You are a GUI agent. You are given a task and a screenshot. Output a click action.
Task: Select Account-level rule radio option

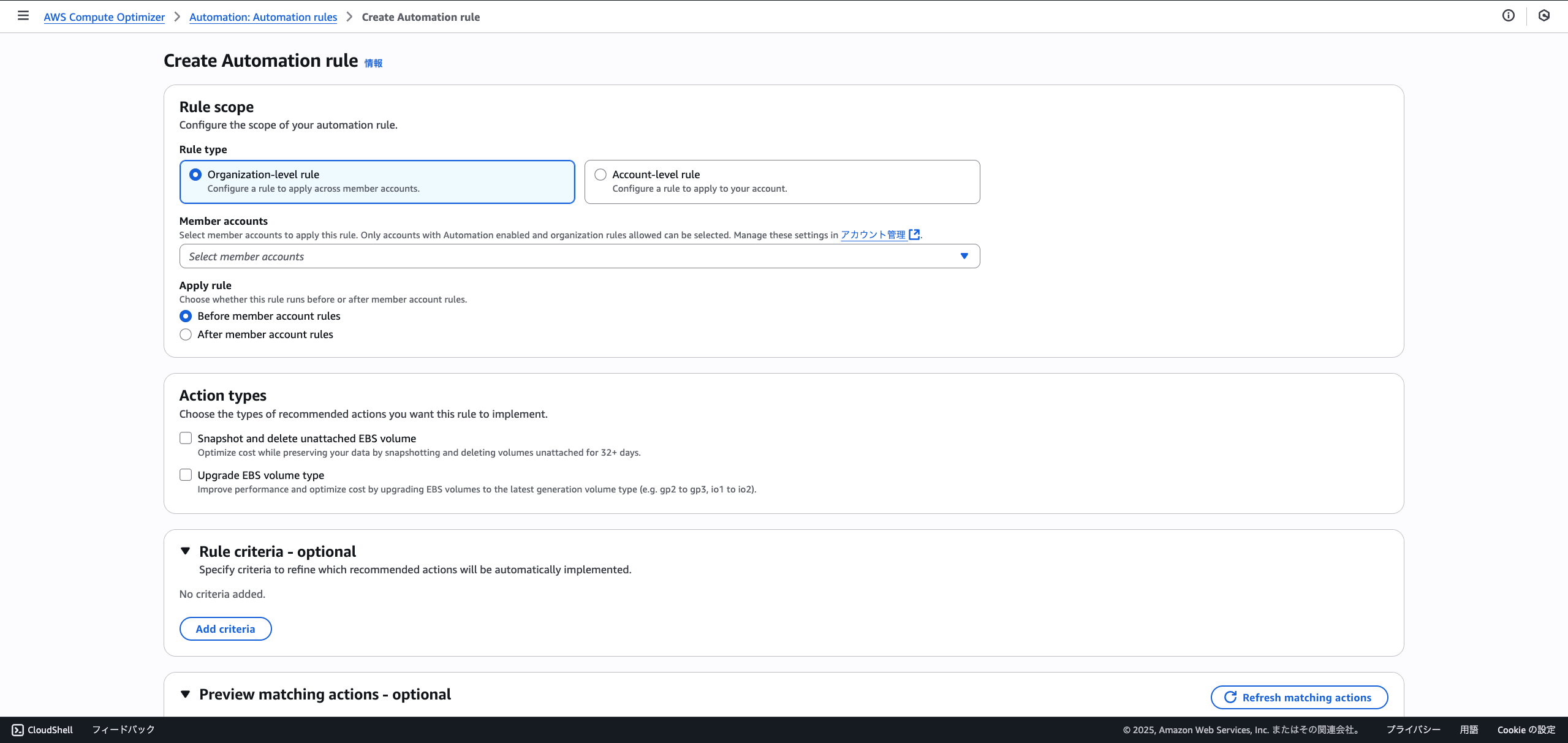tap(600, 175)
